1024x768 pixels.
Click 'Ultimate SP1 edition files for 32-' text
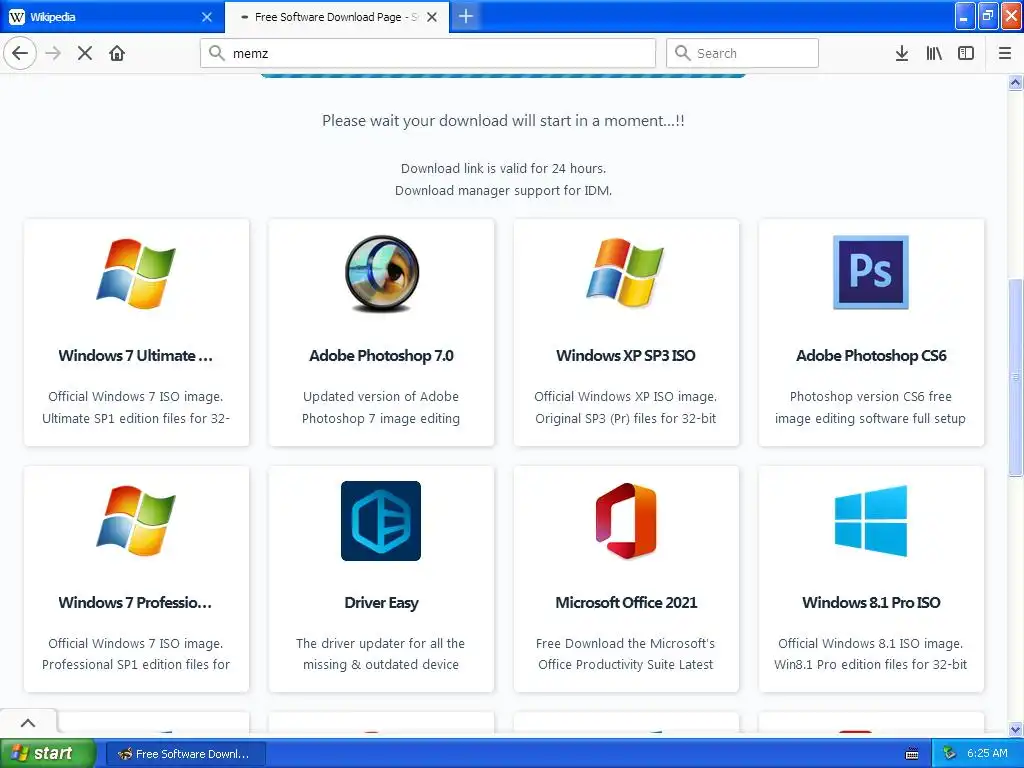tap(136, 418)
